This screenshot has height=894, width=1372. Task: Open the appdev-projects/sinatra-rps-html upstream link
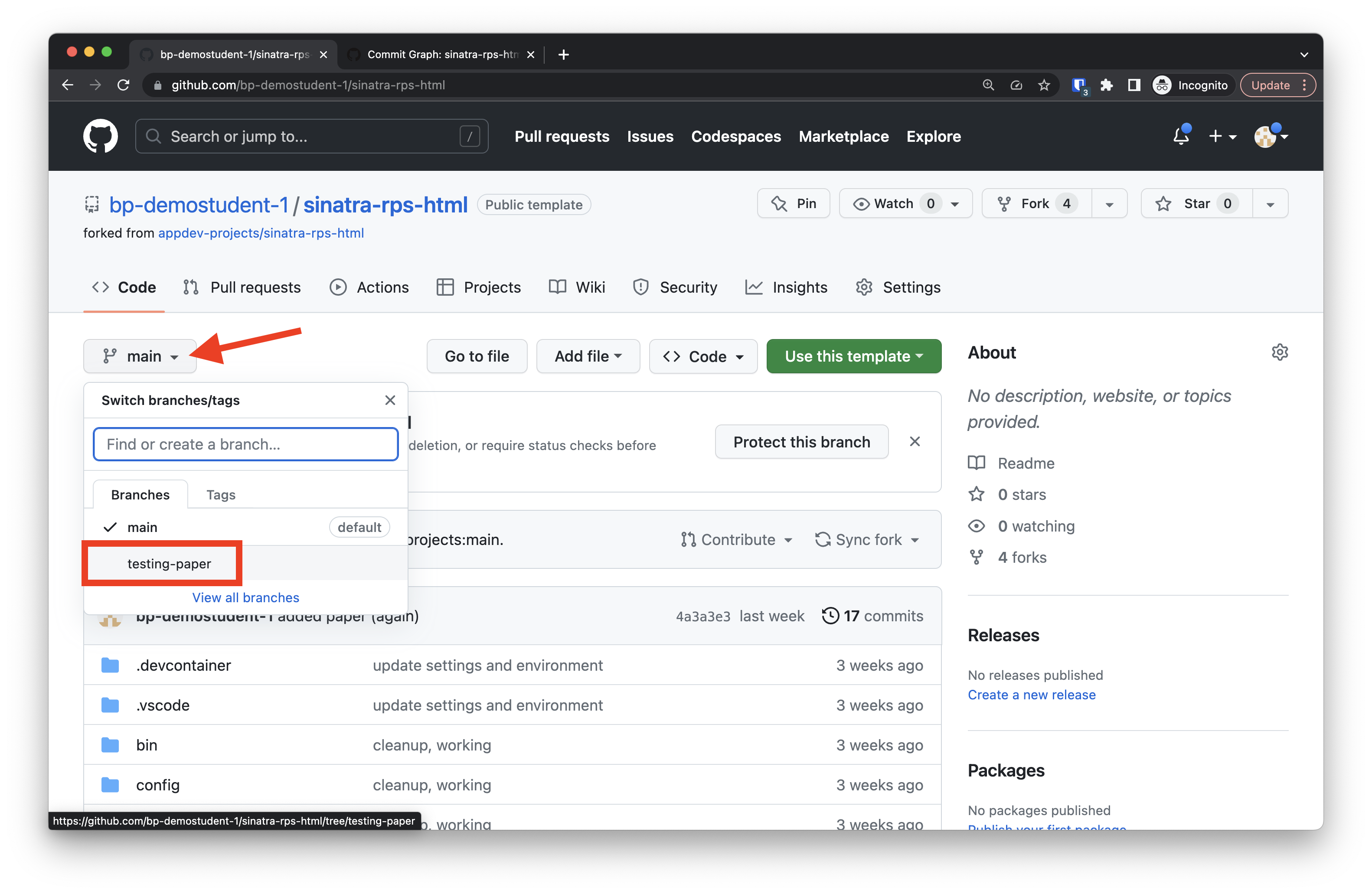[x=261, y=233]
